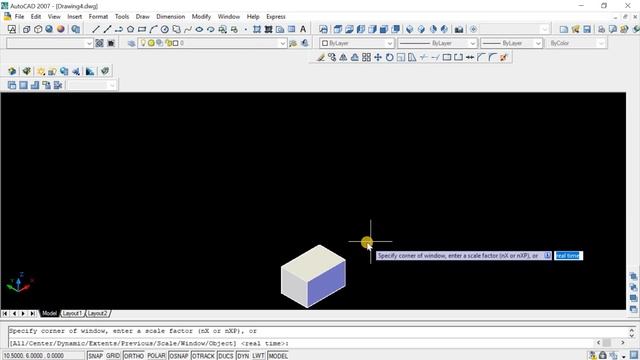This screenshot has width=640, height=360.
Task: Select the SE Isometric view icon
Action: [421, 29]
